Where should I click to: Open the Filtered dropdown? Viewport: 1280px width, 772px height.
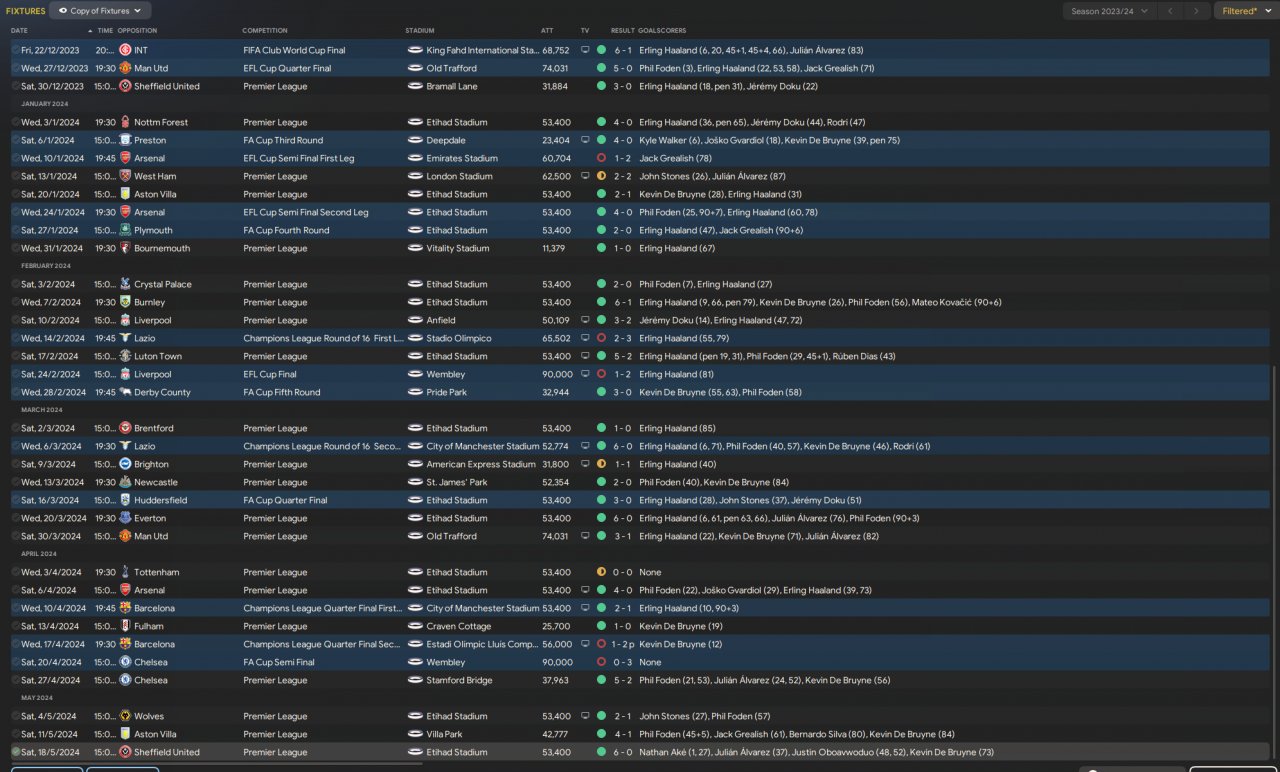(1245, 11)
